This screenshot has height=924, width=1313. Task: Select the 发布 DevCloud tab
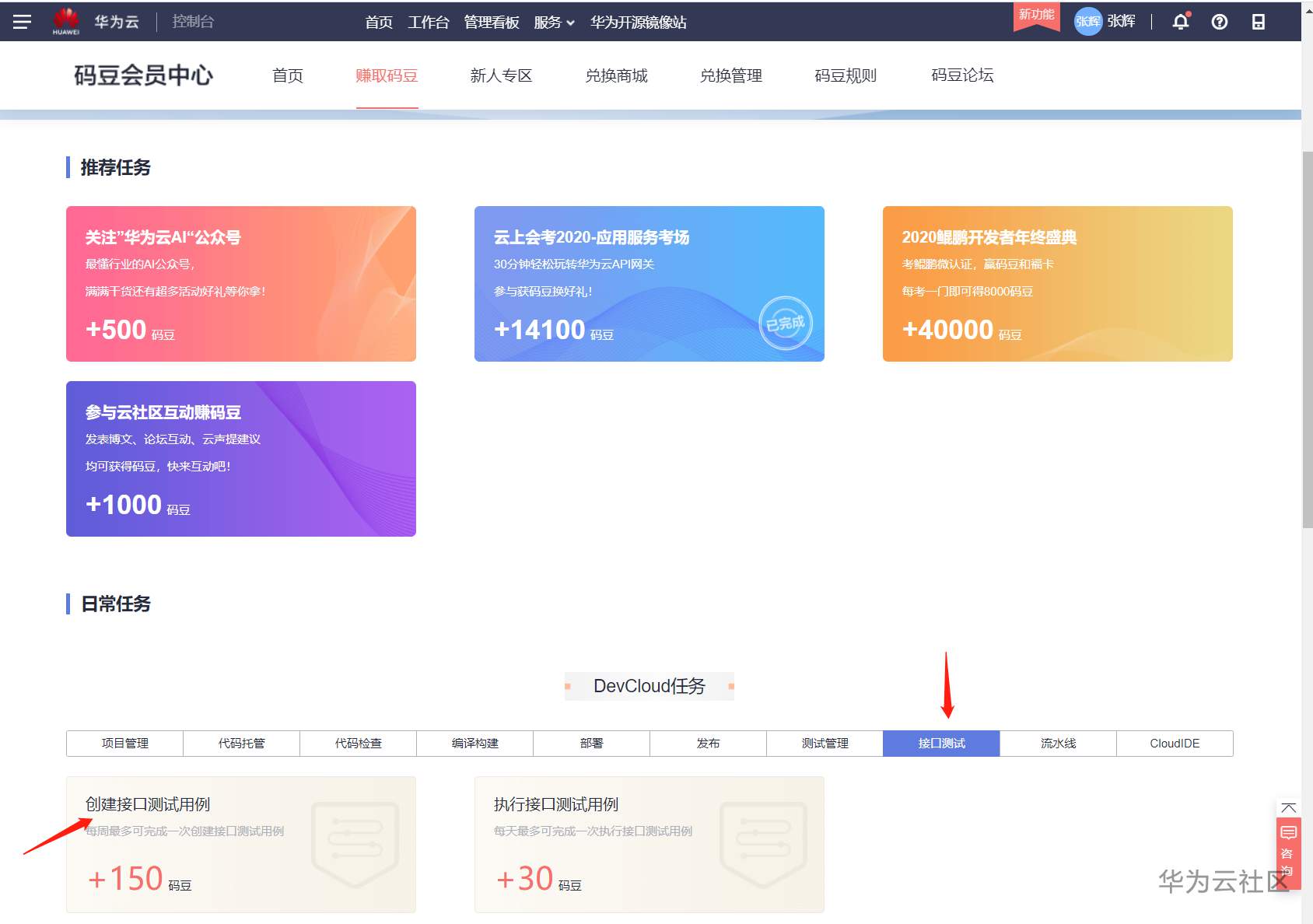point(708,744)
